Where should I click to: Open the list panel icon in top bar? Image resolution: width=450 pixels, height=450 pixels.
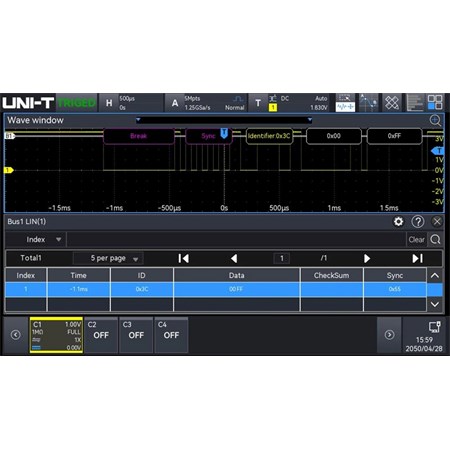coord(415,103)
